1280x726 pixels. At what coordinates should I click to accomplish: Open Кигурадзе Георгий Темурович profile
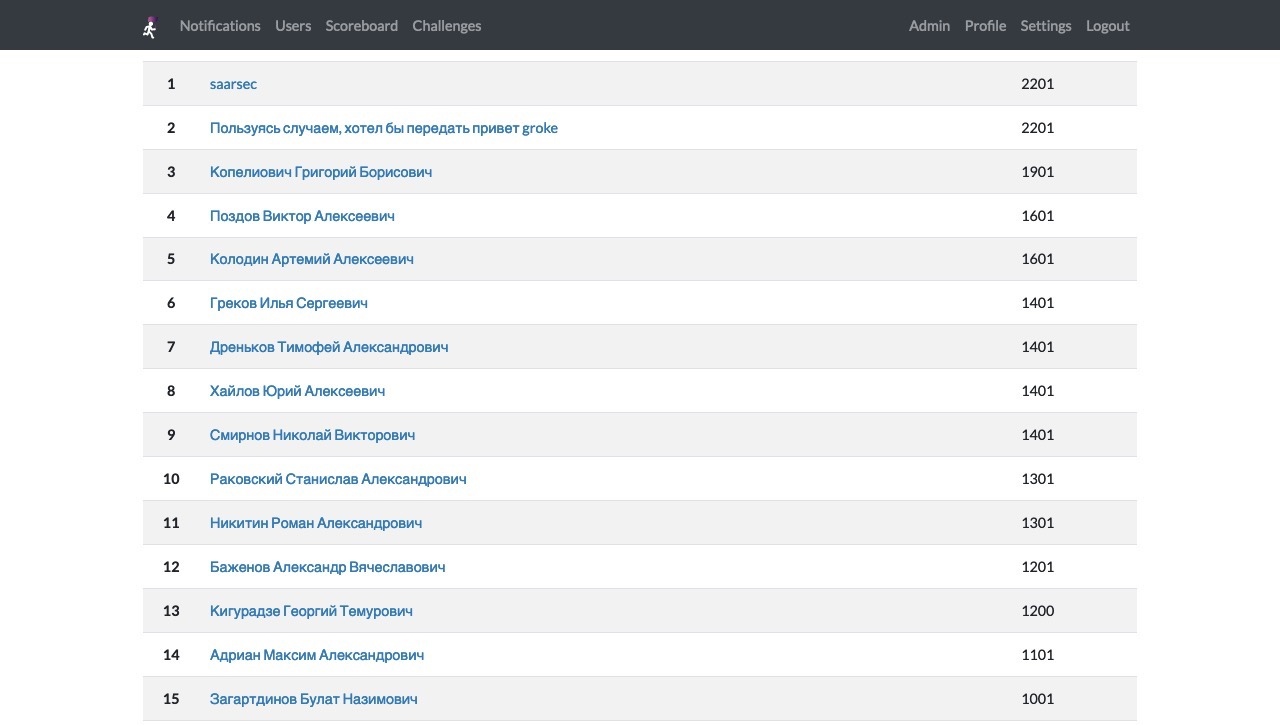pyautogui.click(x=311, y=611)
